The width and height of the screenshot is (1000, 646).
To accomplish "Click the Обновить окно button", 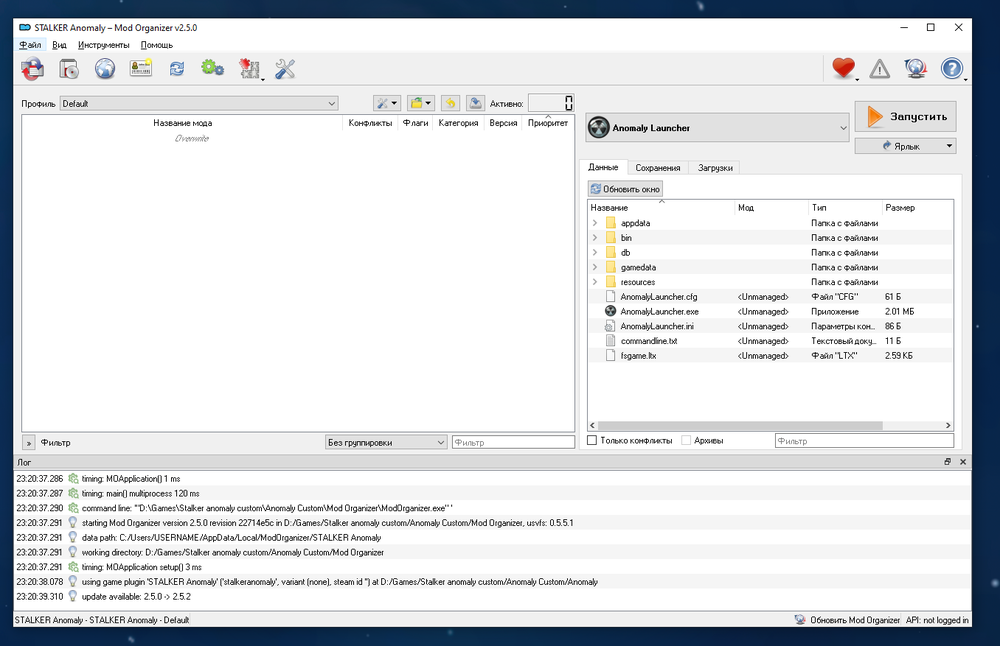I will click(626, 188).
